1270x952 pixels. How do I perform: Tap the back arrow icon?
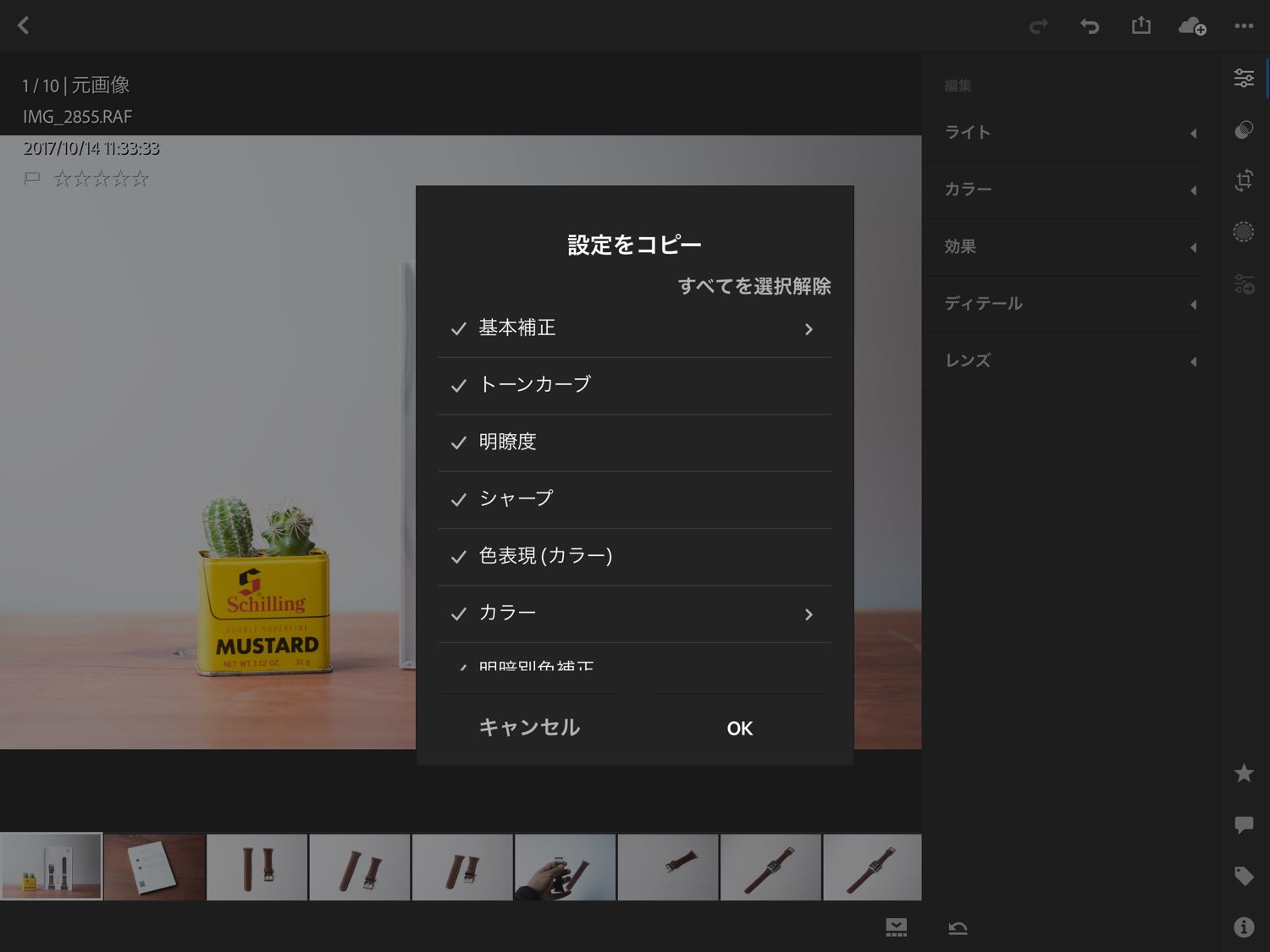coord(24,25)
